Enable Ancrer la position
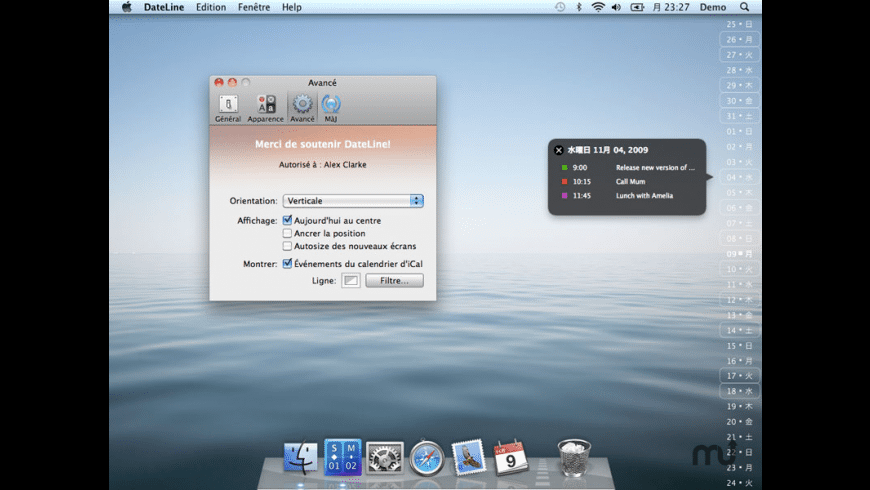Screen dimensions: 870x490 click(x=287, y=233)
